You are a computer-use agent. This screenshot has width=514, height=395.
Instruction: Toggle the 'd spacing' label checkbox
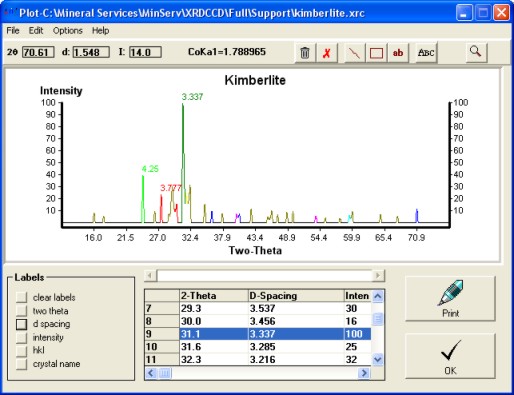pos(22,324)
